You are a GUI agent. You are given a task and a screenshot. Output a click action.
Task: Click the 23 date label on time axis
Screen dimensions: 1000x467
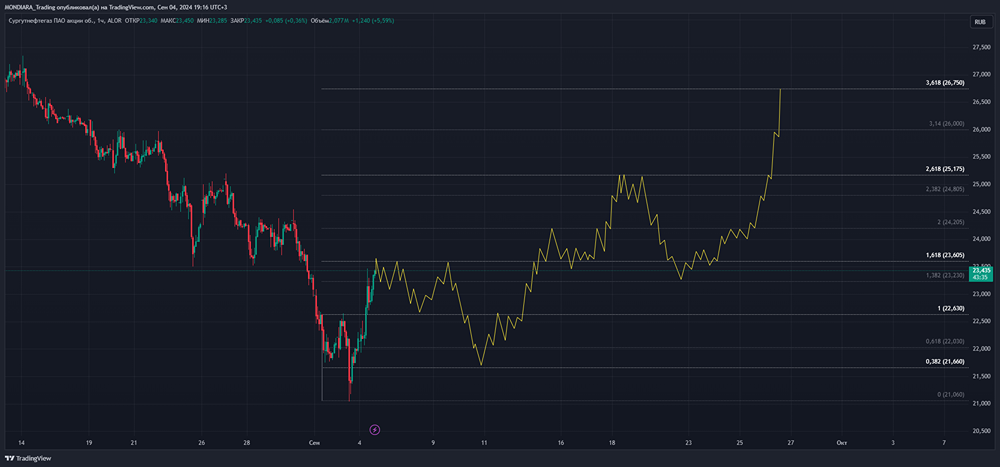point(688,443)
